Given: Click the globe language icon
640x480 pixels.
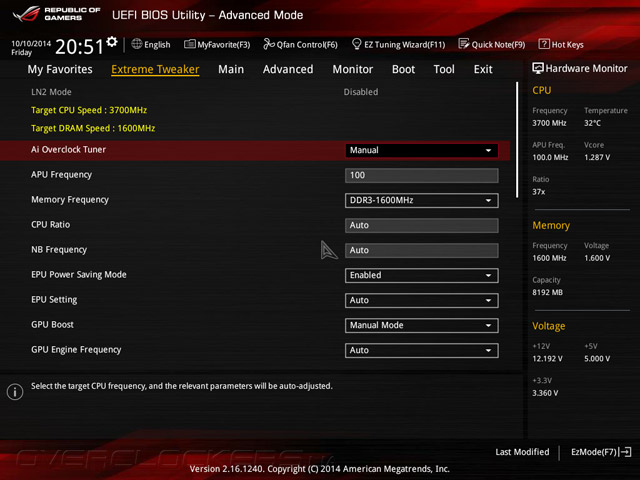Looking at the screenshot, I should point(137,44).
